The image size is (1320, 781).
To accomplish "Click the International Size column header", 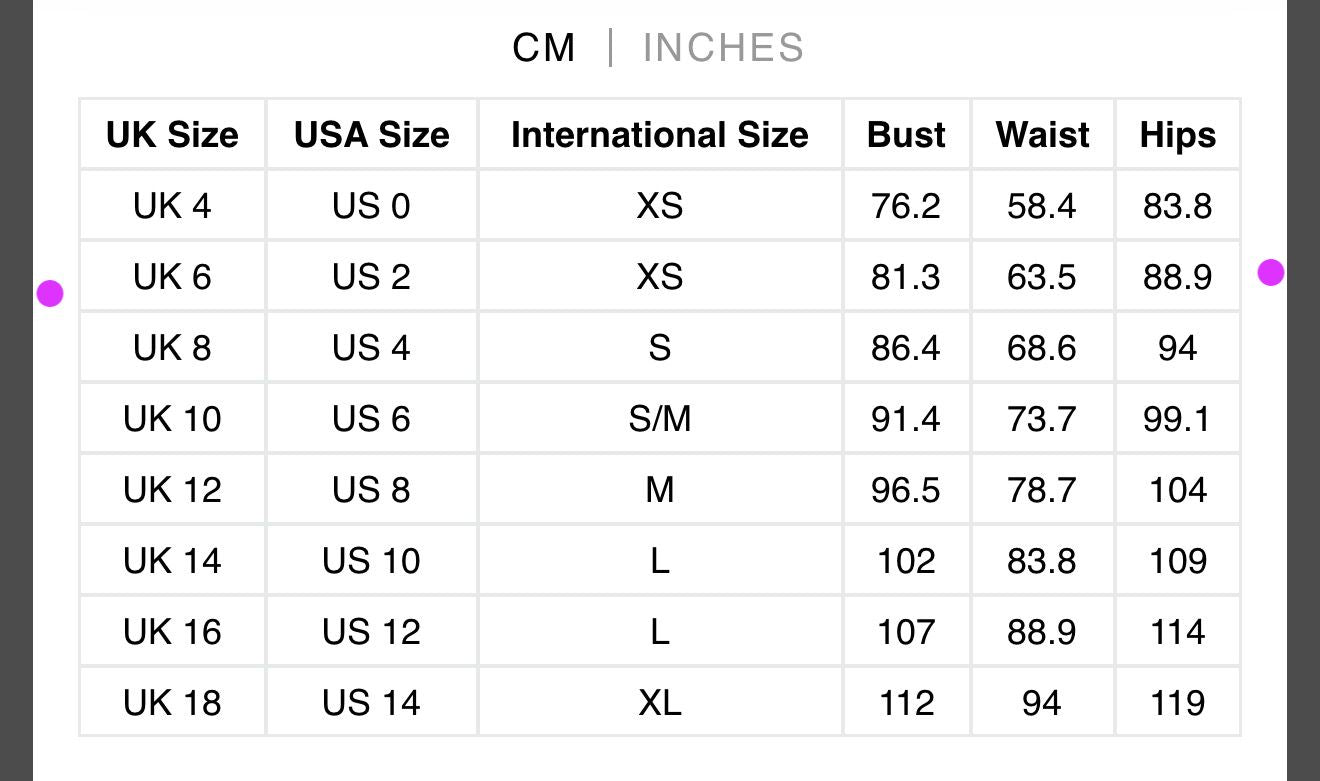I will click(x=659, y=135).
